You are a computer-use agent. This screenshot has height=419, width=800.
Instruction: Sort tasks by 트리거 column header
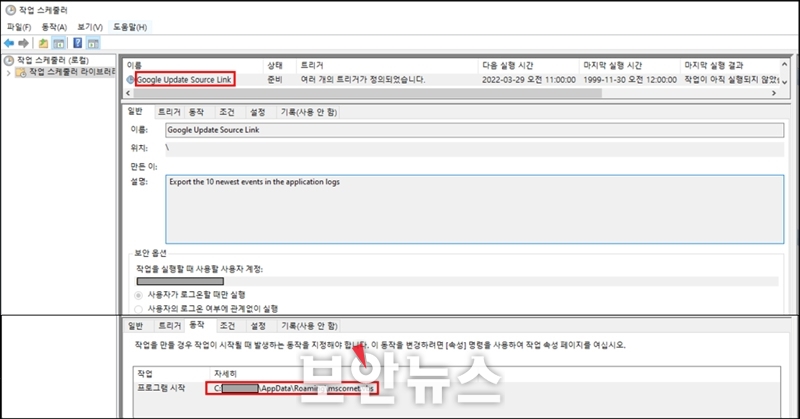pyautogui.click(x=312, y=65)
